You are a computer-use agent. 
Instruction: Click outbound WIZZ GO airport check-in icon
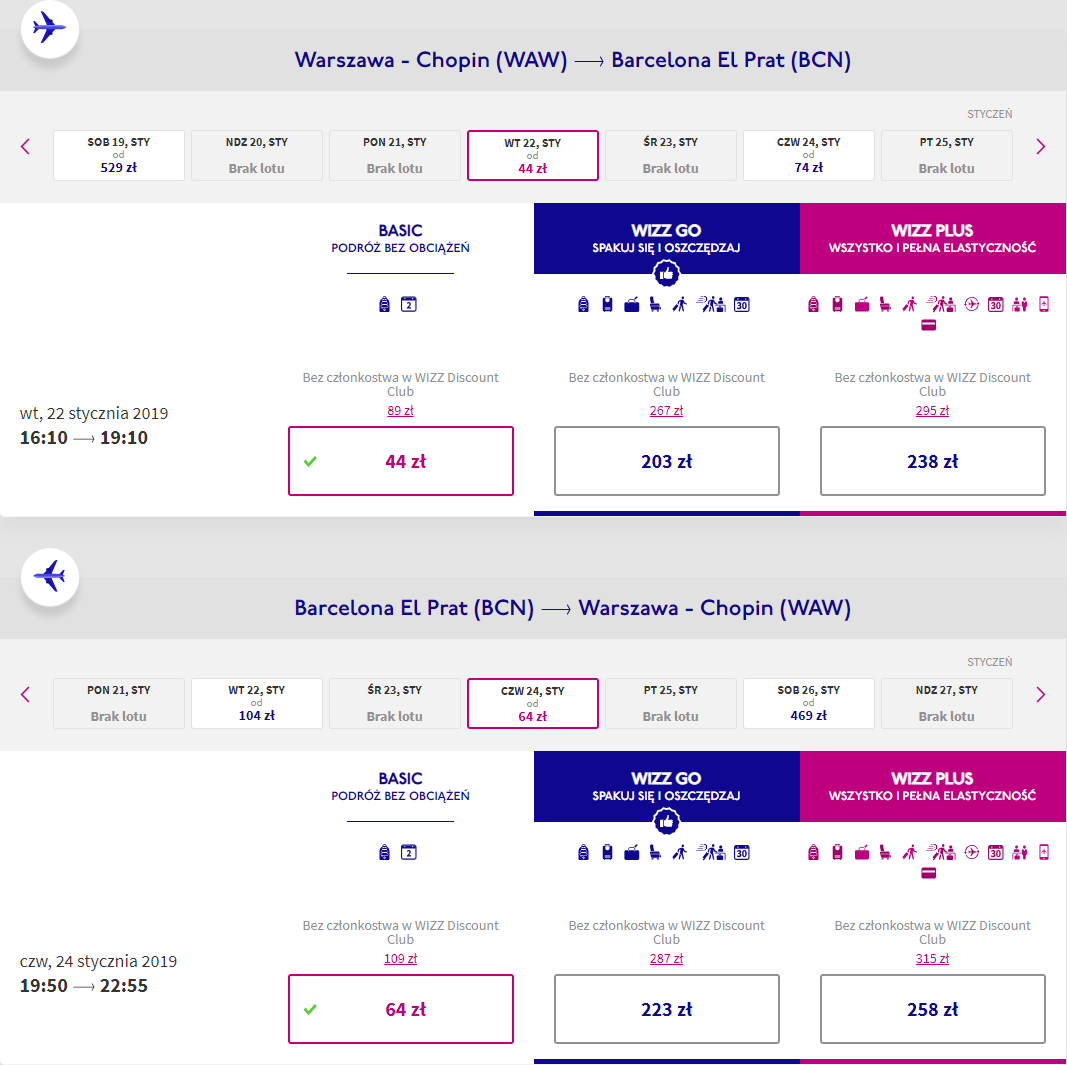pyautogui.click(x=711, y=304)
